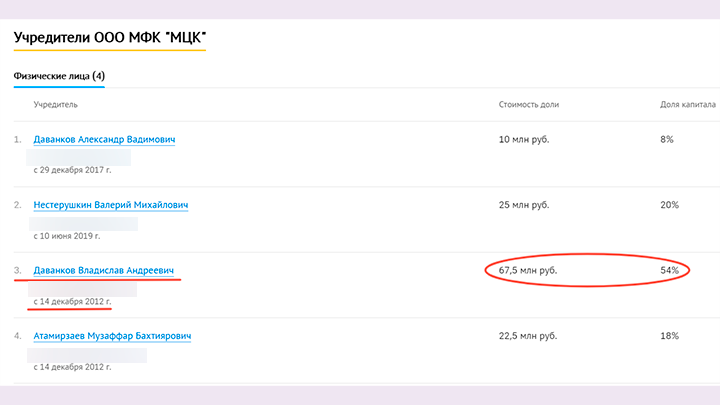Select the 18% capital share cell
This screenshot has width=720, height=405.
click(x=669, y=336)
